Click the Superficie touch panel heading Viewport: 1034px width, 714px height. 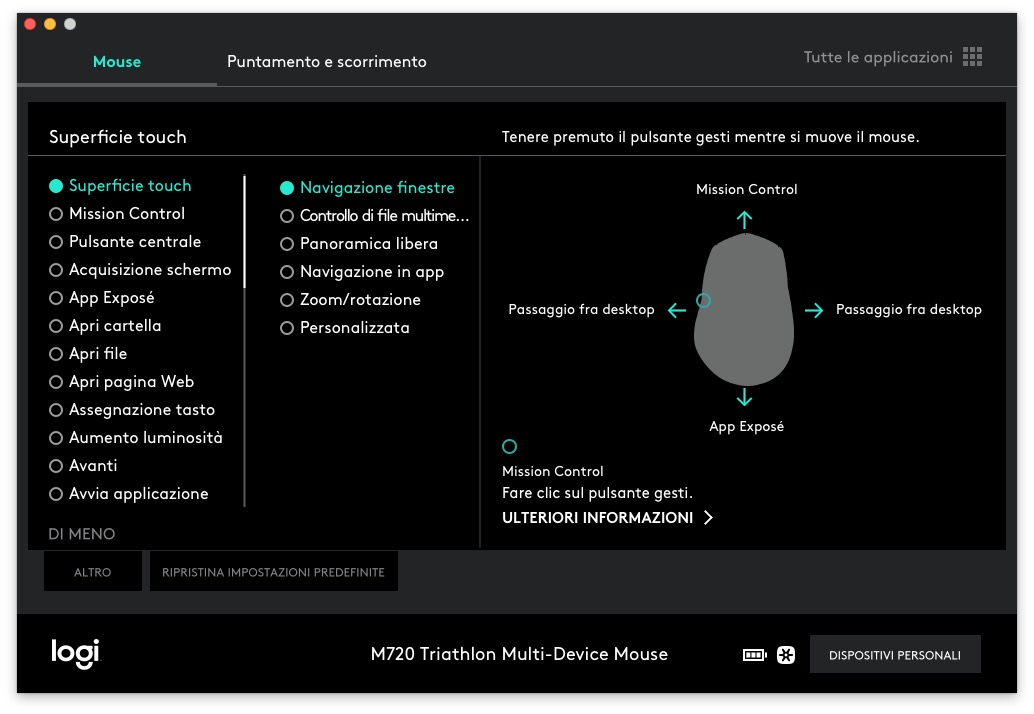tap(117, 137)
